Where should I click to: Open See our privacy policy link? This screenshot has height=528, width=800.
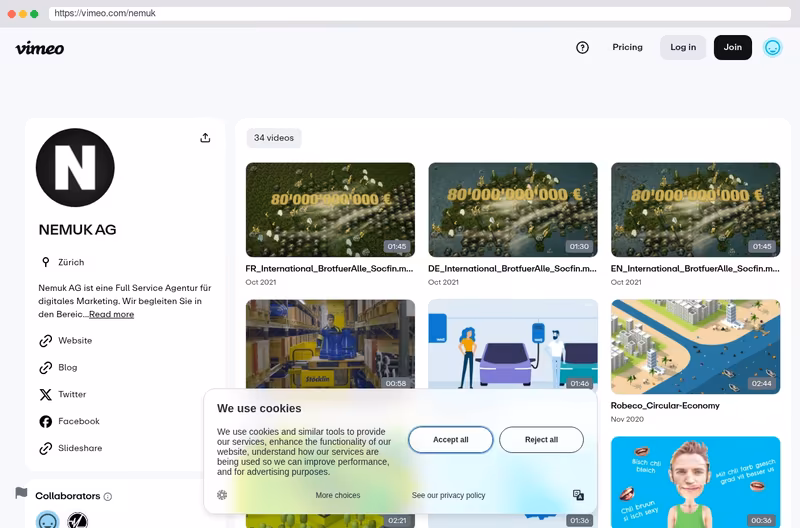coord(448,495)
